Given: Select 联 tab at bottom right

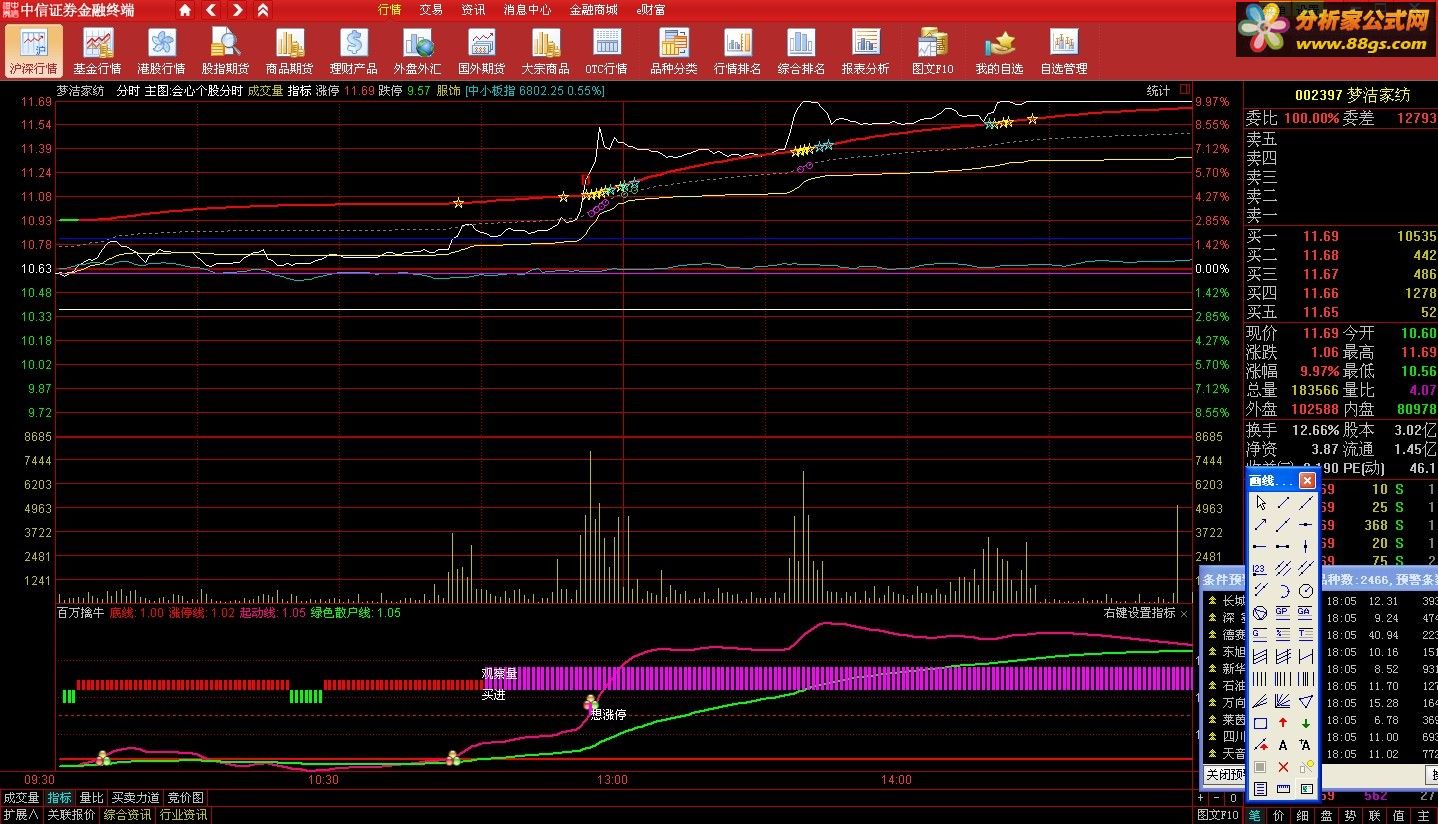Looking at the screenshot, I should coord(1375,815).
